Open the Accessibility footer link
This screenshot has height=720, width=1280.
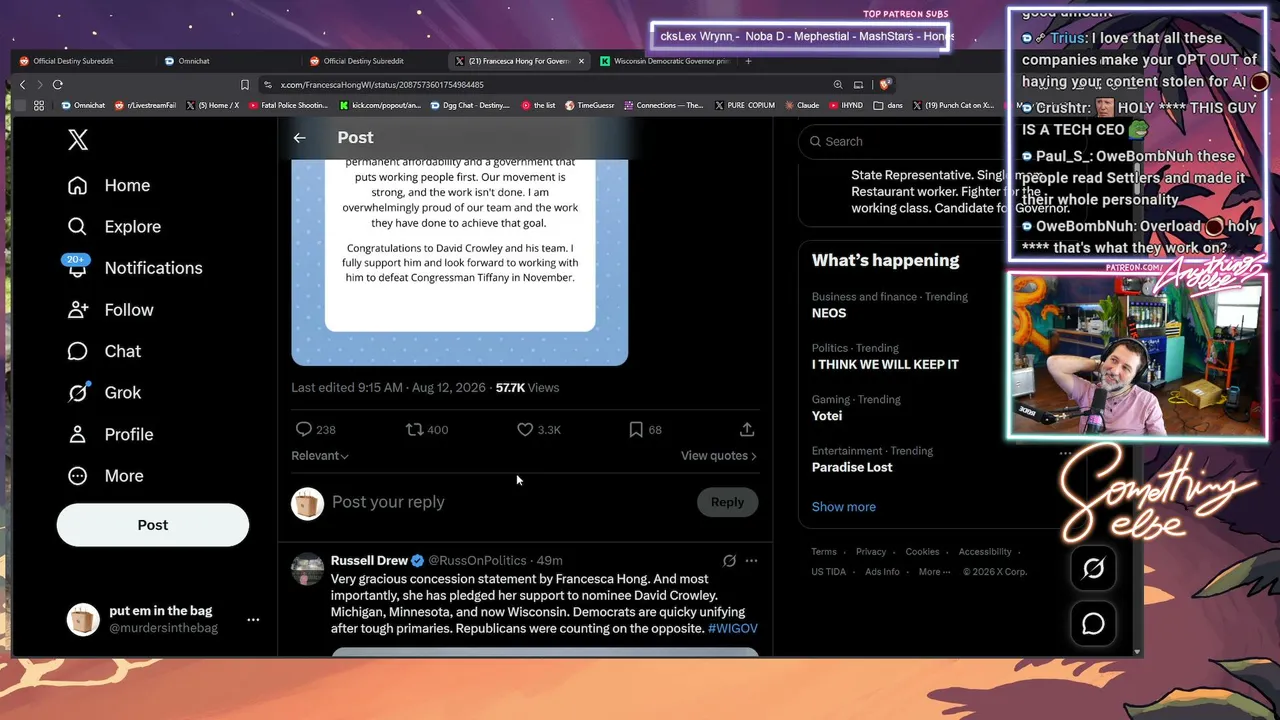coord(985,552)
